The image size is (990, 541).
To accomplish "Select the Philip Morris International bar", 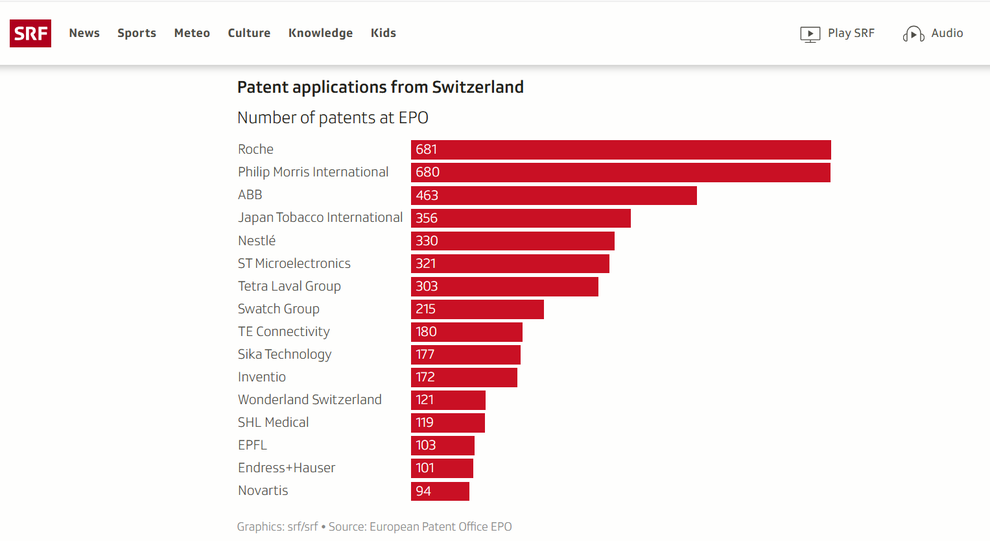I will (620, 172).
